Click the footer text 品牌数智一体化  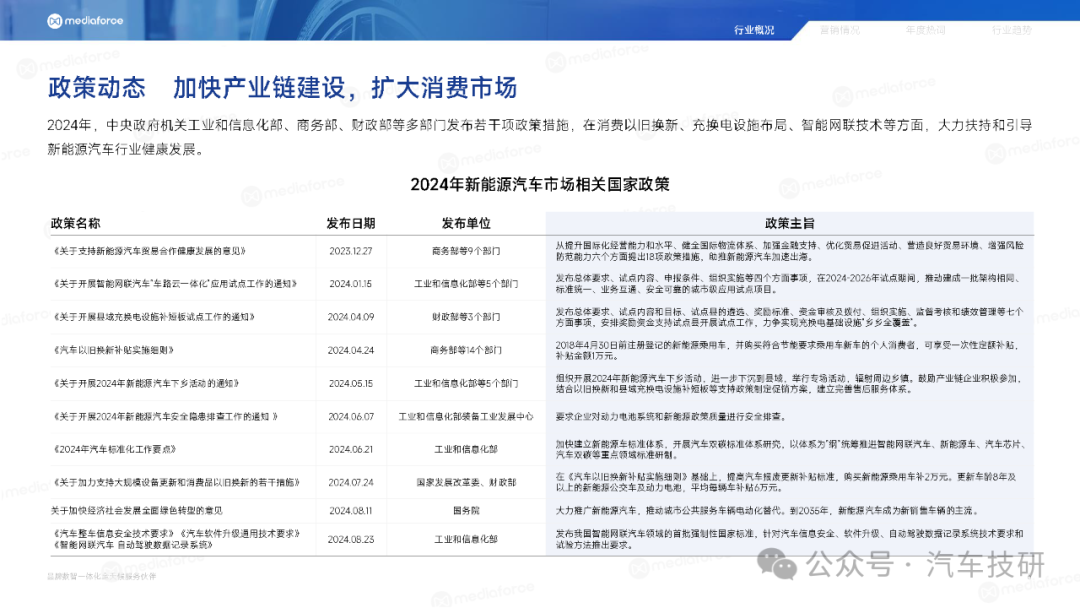tap(101, 576)
